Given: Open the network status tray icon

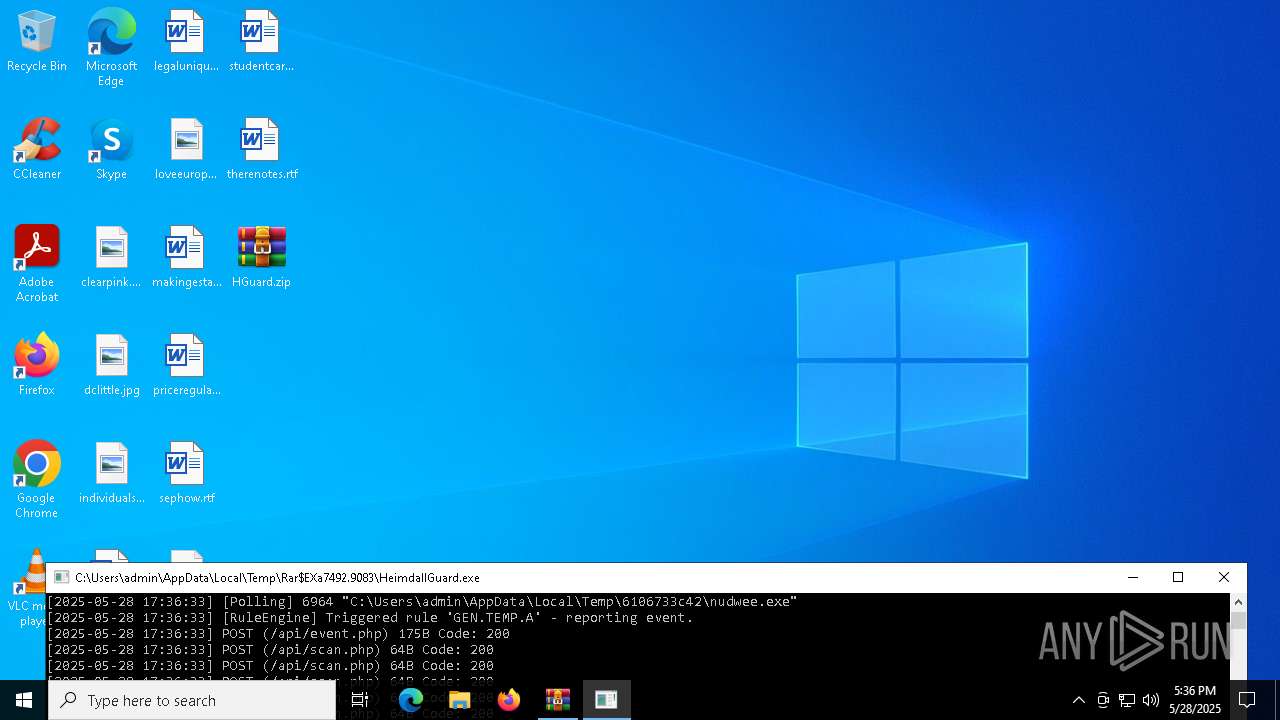Looking at the screenshot, I should pos(1127,700).
